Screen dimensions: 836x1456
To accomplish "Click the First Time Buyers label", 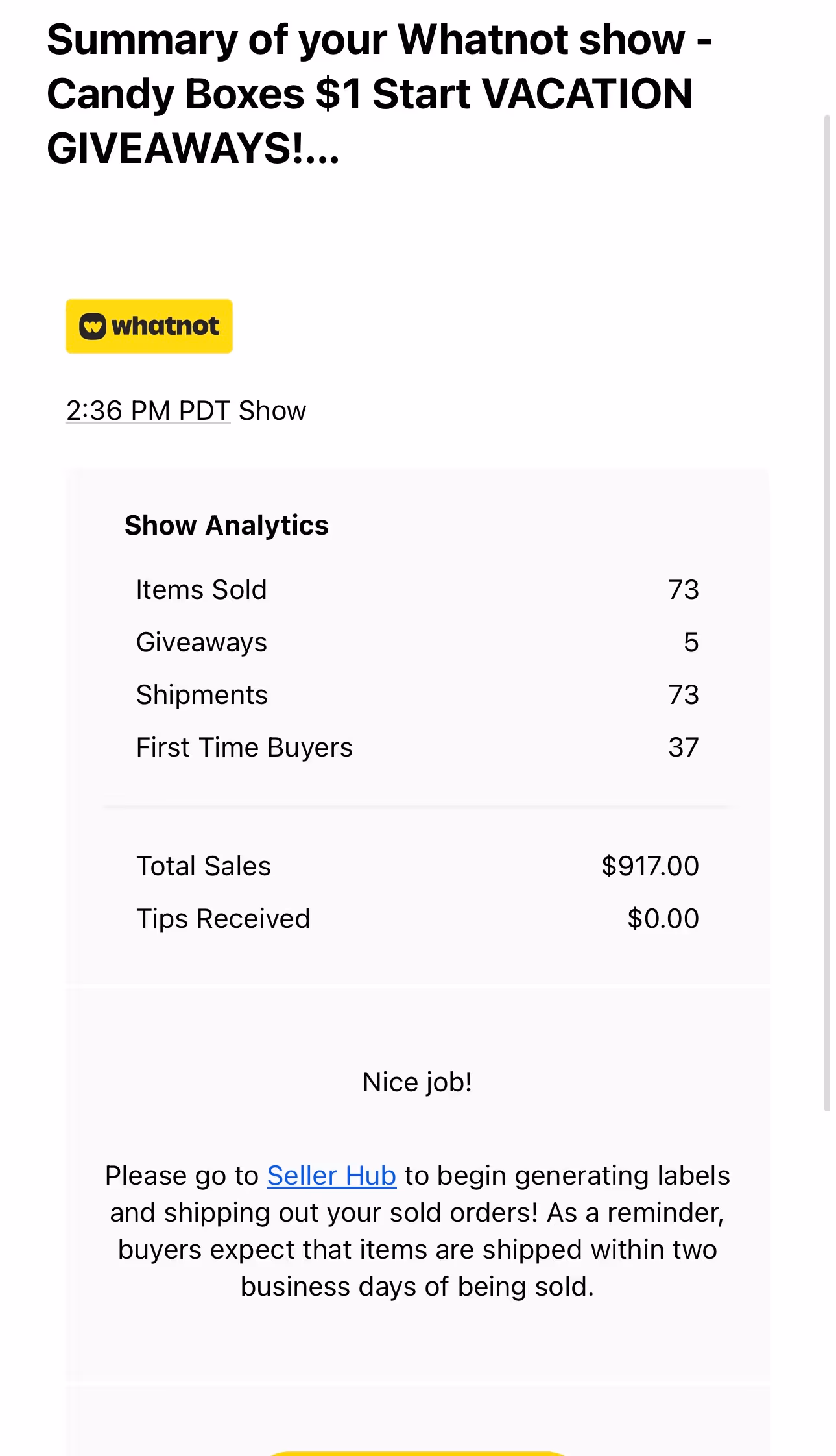I will coord(245,747).
